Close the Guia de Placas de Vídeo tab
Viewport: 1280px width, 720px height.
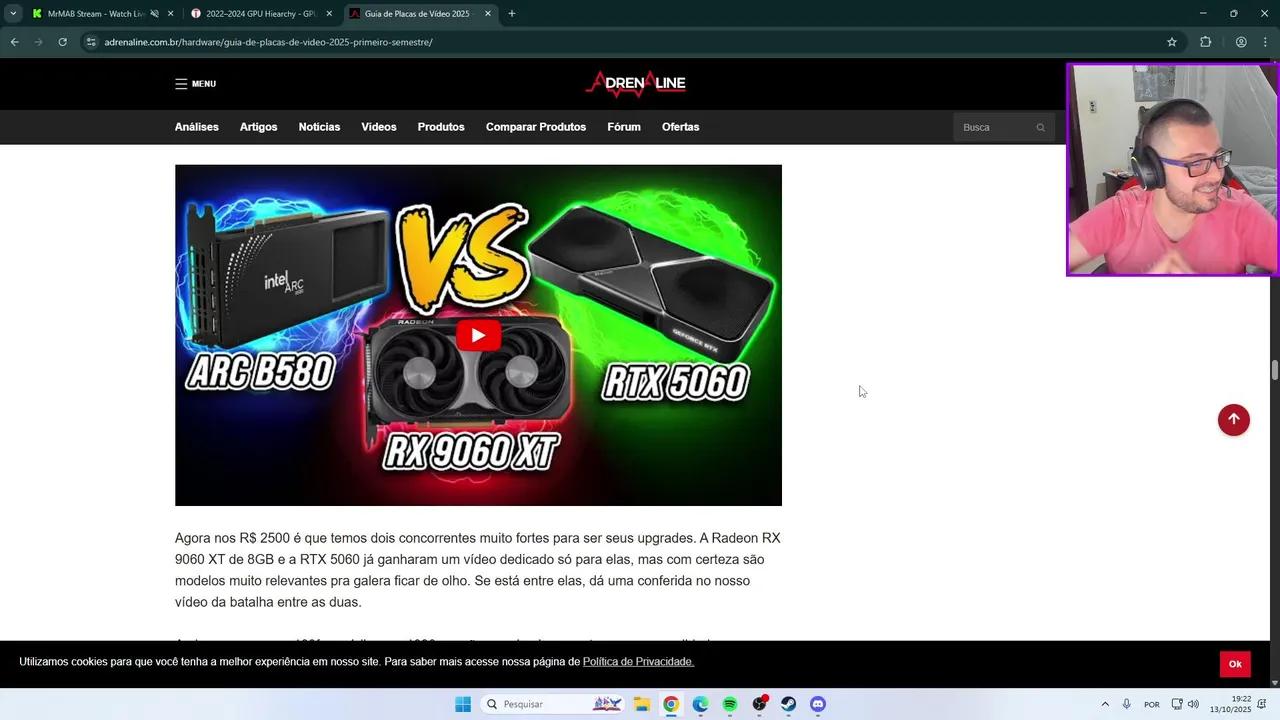487,14
